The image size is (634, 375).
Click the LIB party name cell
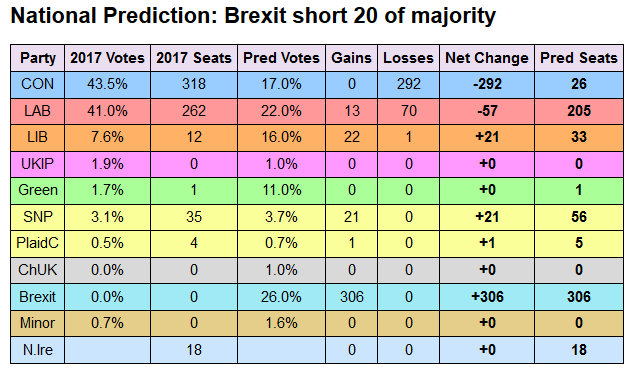tap(38, 137)
